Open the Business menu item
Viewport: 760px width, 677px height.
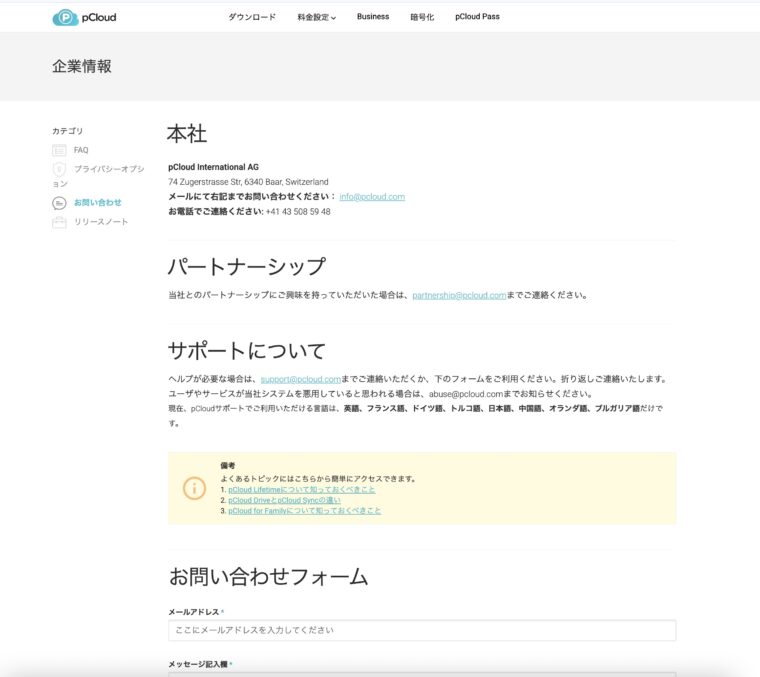tap(373, 17)
